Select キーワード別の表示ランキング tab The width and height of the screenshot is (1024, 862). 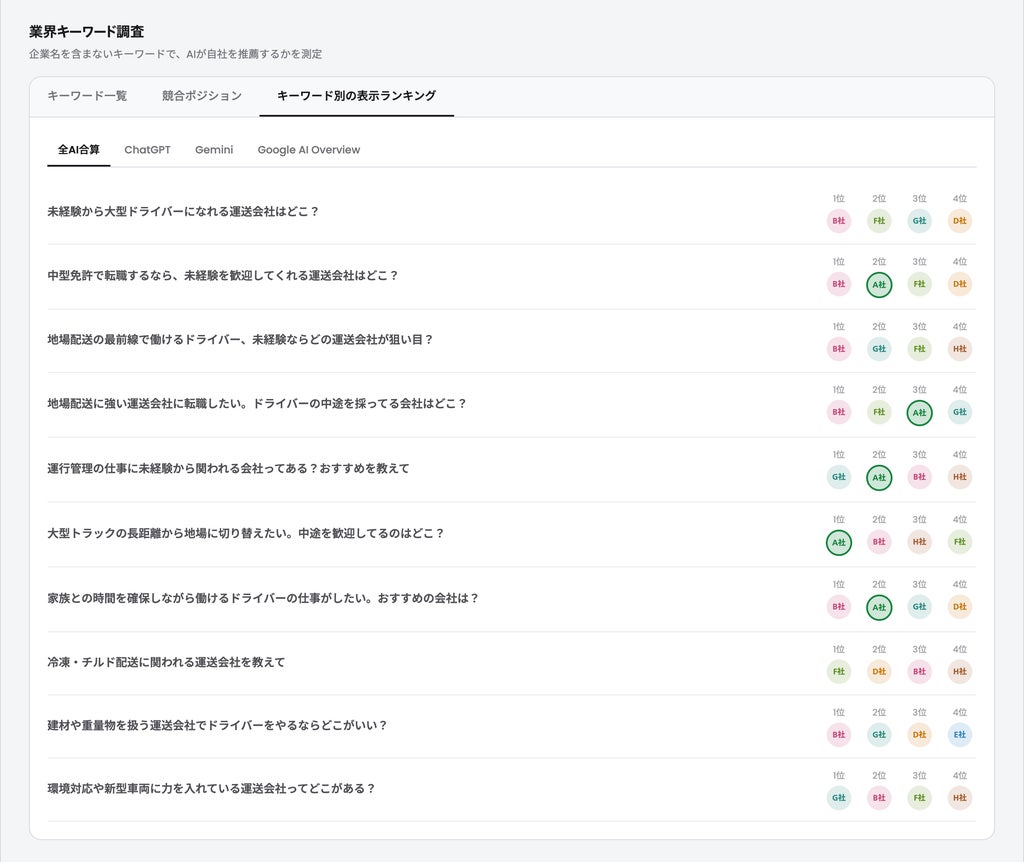point(357,96)
